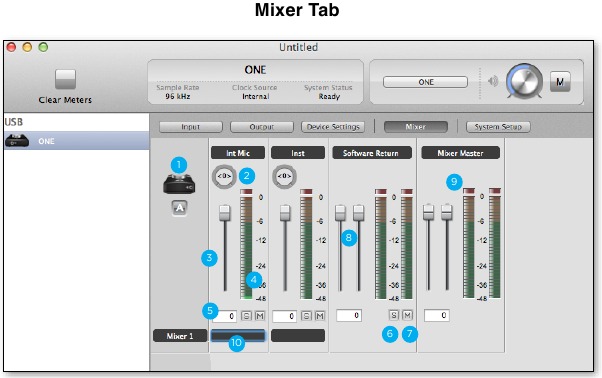The width and height of the screenshot is (602, 378).
Task: Open the Output tab
Action: pyautogui.click(x=262, y=127)
